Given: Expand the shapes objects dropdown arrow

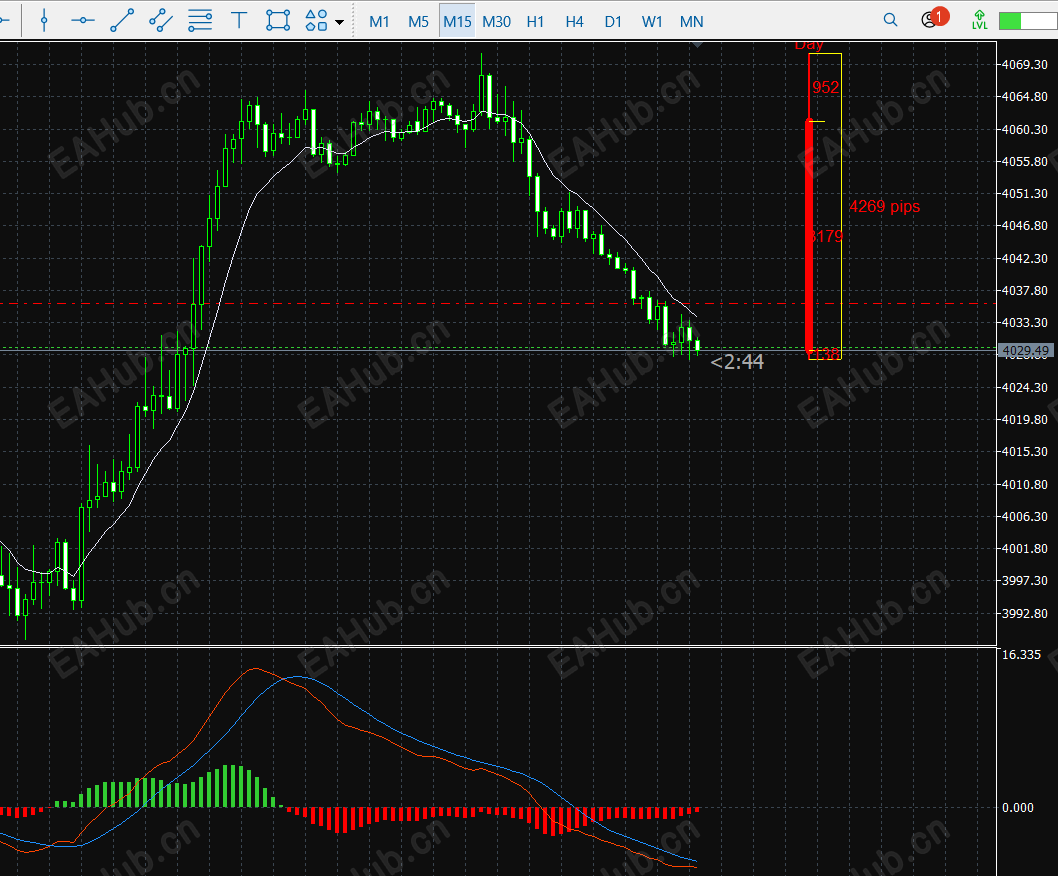Looking at the screenshot, I should (339, 22).
